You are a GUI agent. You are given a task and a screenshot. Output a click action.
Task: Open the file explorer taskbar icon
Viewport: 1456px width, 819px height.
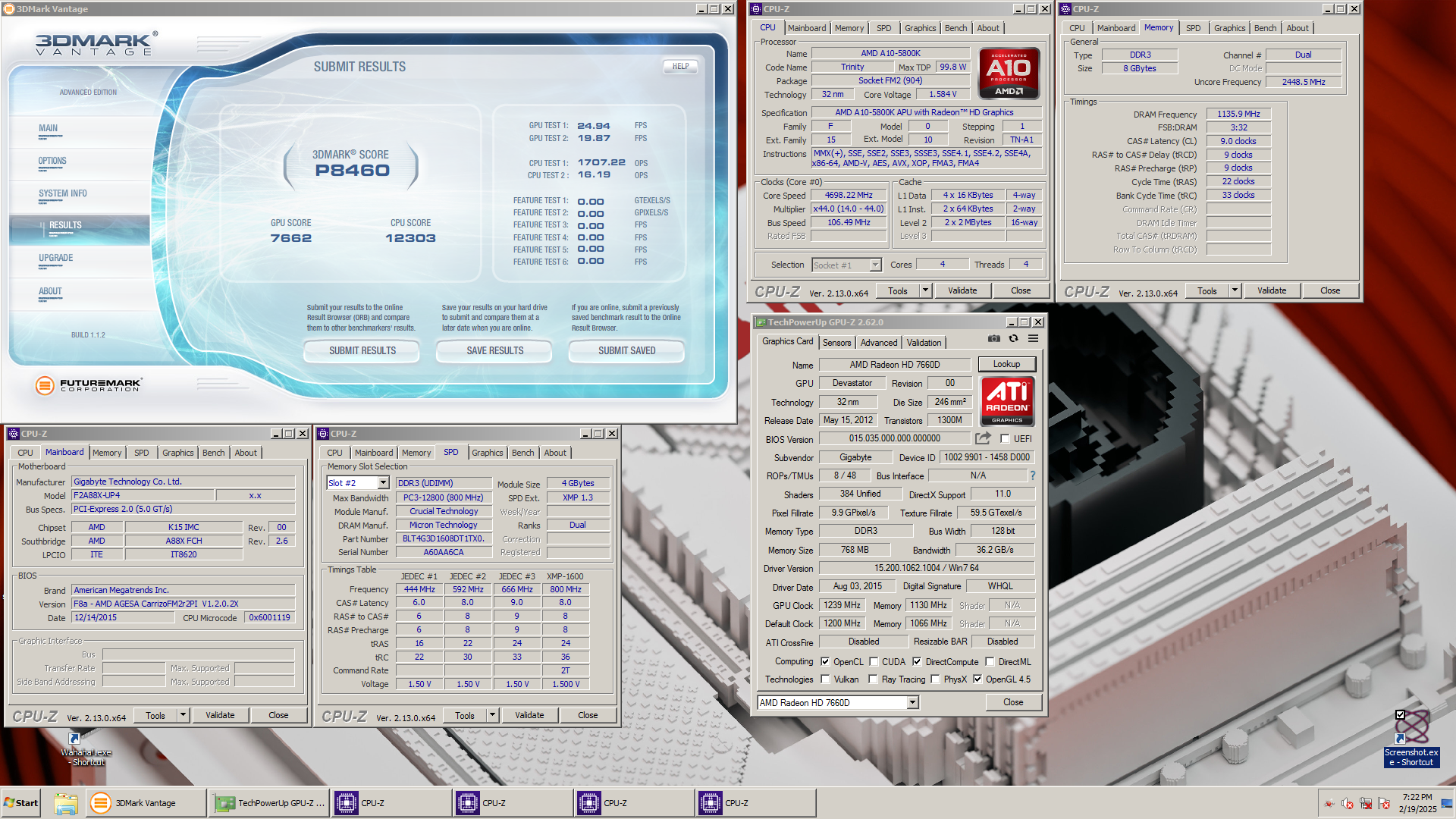click(66, 803)
